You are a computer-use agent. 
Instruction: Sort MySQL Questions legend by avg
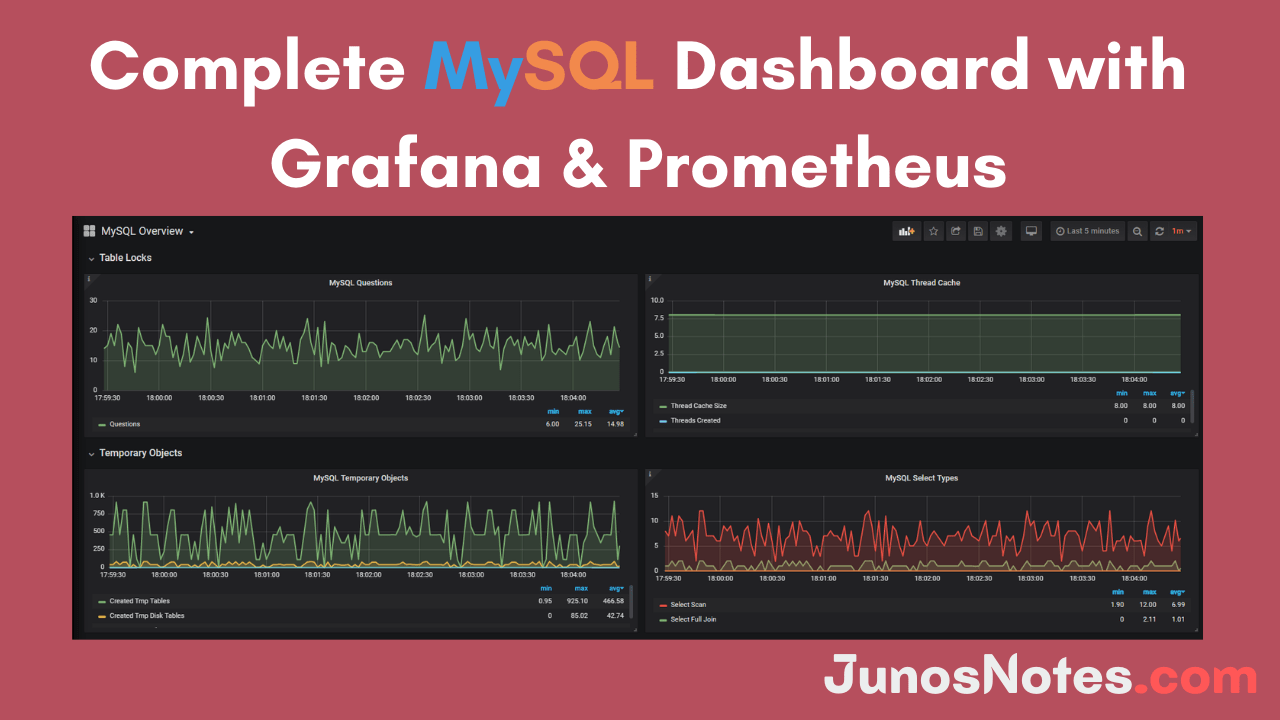coord(615,411)
